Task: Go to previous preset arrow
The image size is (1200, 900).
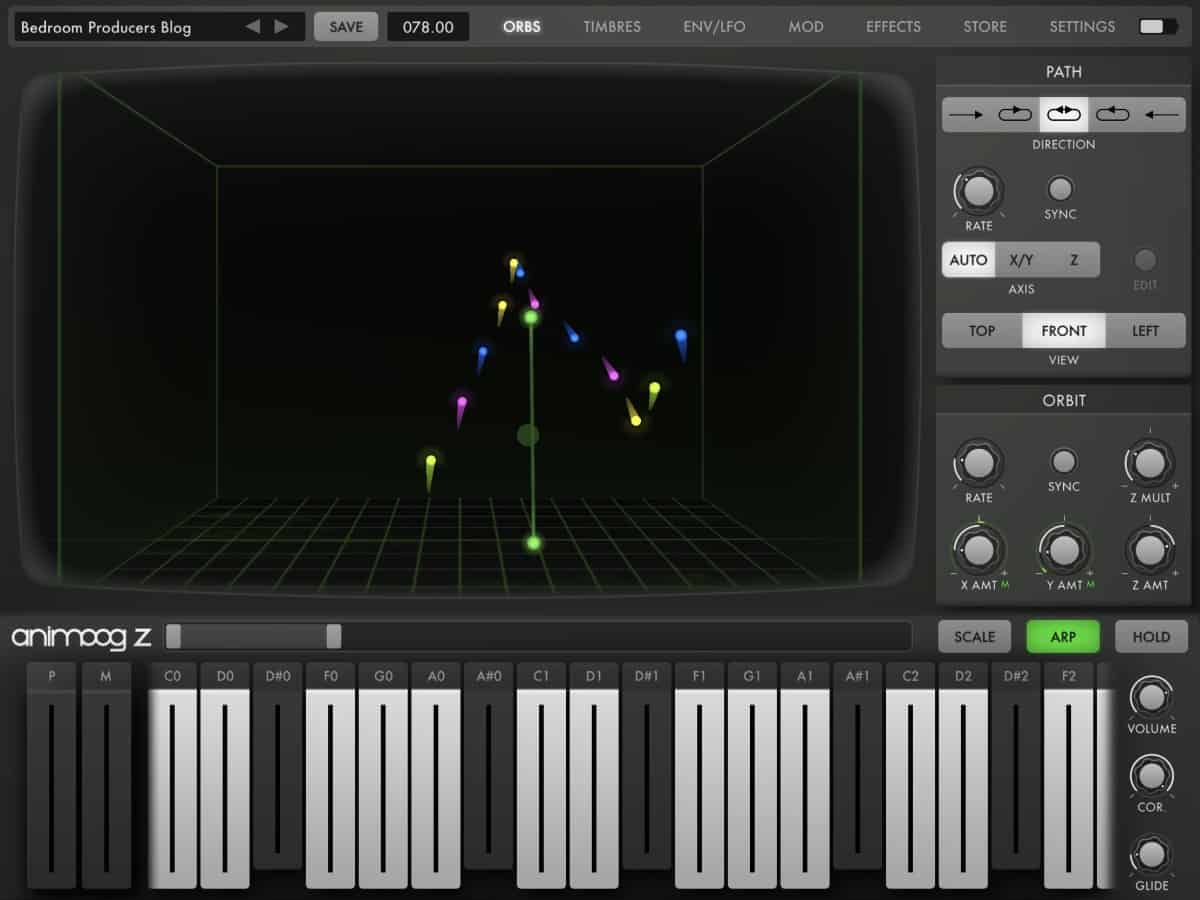Action: click(x=253, y=27)
